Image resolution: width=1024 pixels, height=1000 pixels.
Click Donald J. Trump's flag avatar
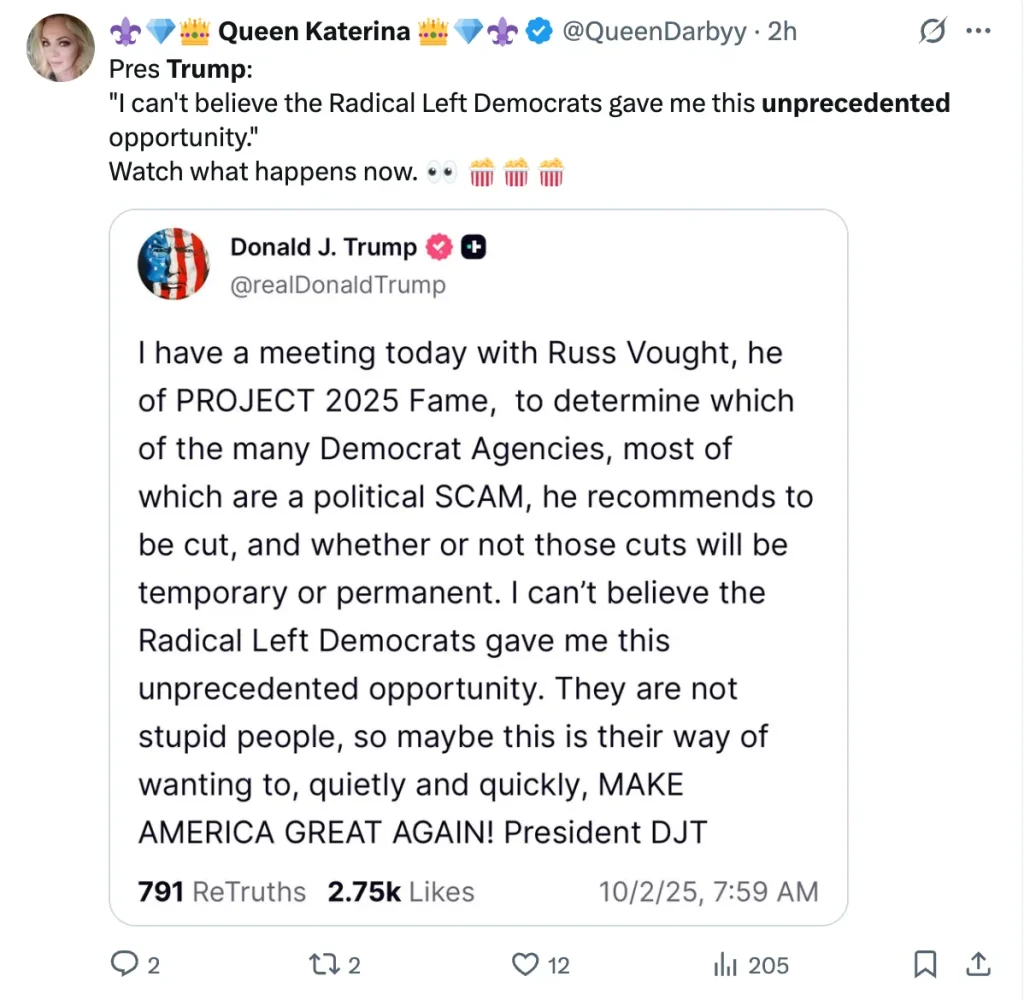[x=173, y=264]
